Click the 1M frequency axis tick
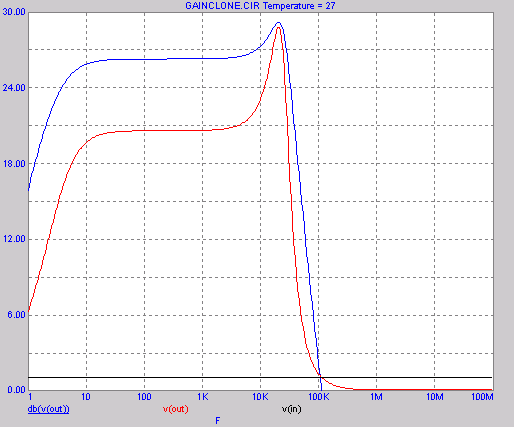The width and height of the screenshot is (514, 427). (x=377, y=397)
